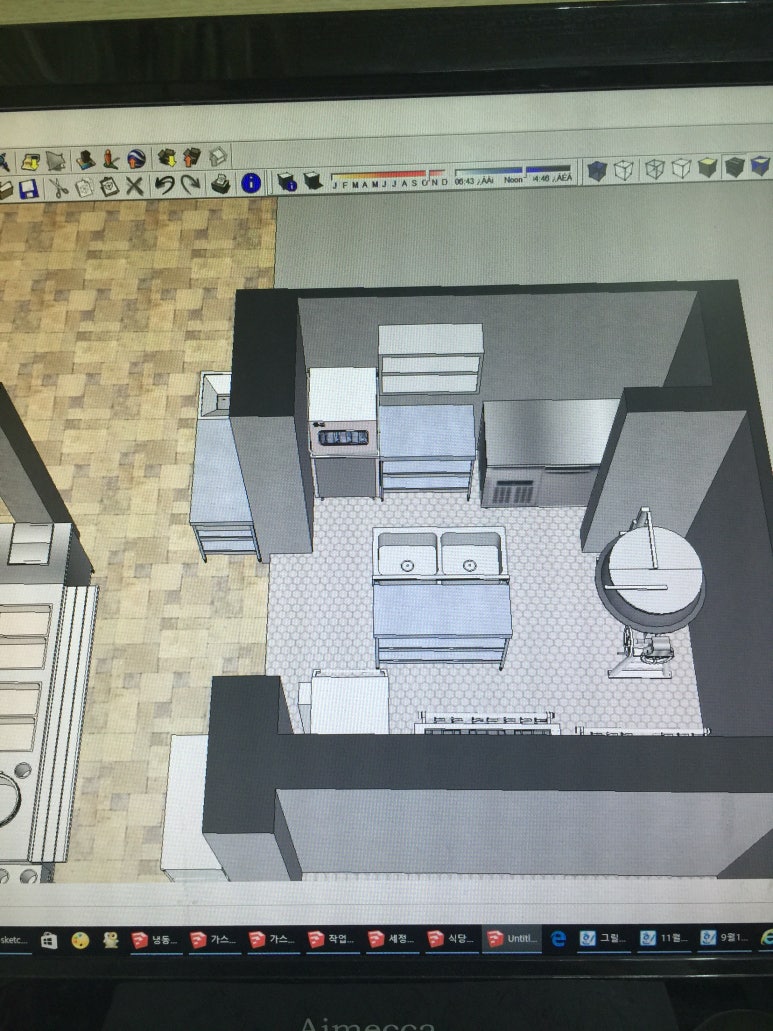Select Back Edges face style
The height and width of the screenshot is (1031, 773).
[623, 170]
